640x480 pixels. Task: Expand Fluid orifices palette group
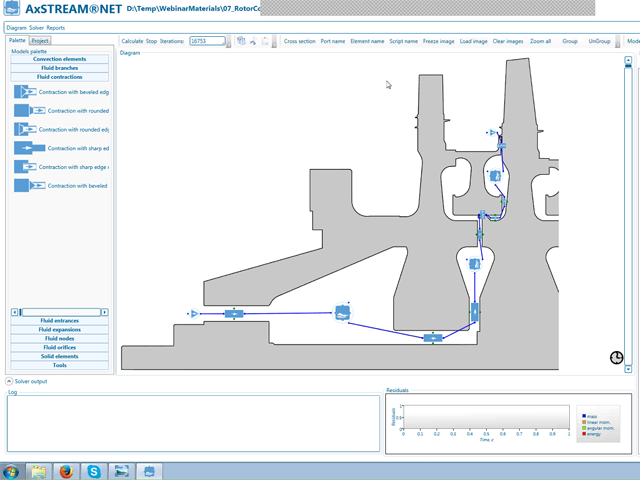[60, 348]
